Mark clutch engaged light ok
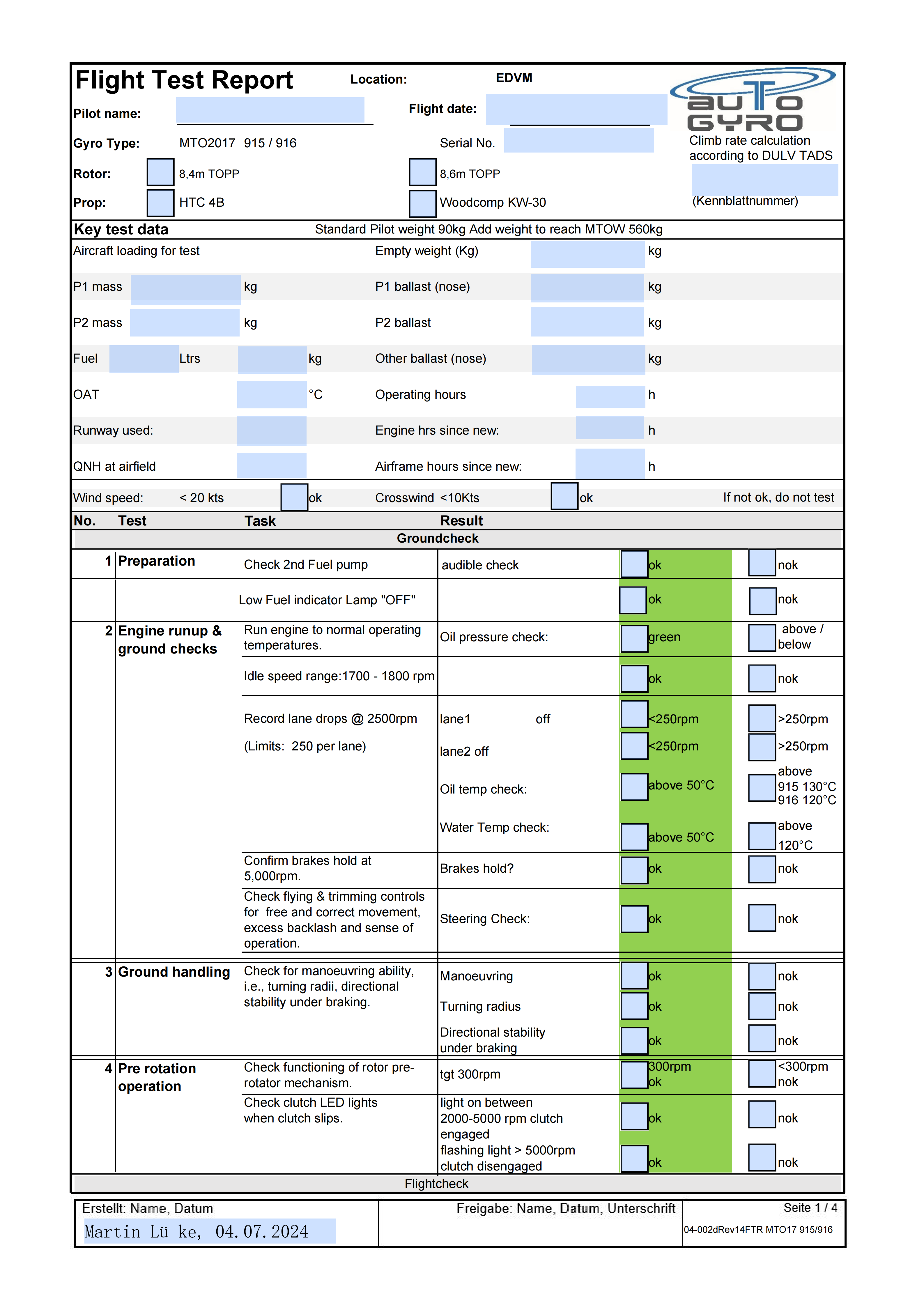Screen dimensions: 924x1307 pos(634,1116)
